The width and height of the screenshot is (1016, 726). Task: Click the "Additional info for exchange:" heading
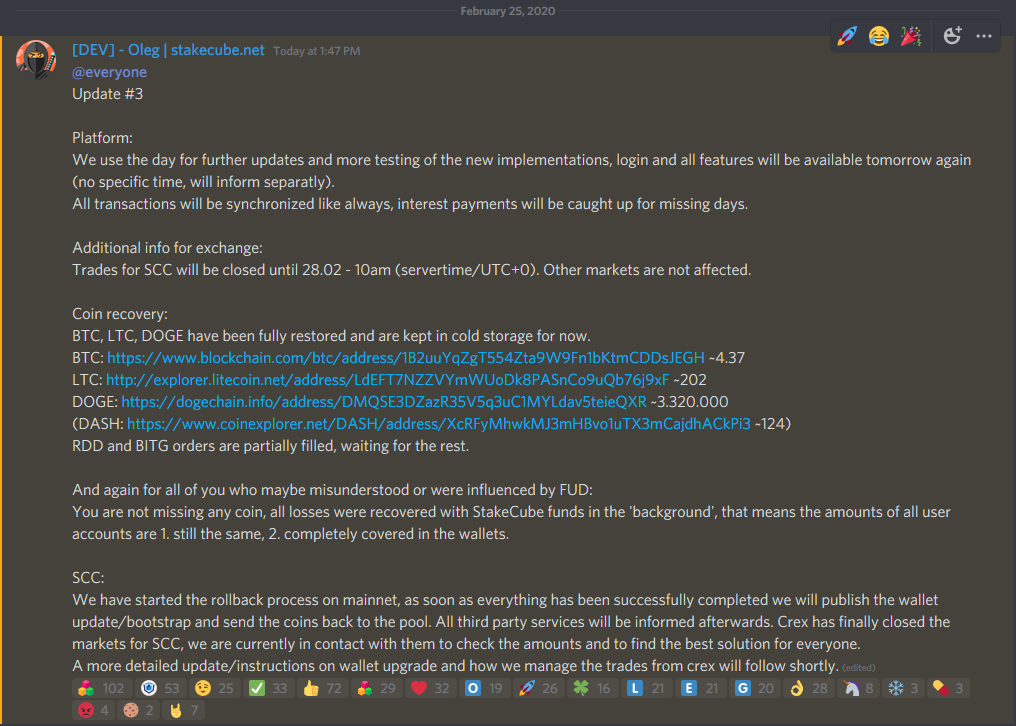click(167, 248)
